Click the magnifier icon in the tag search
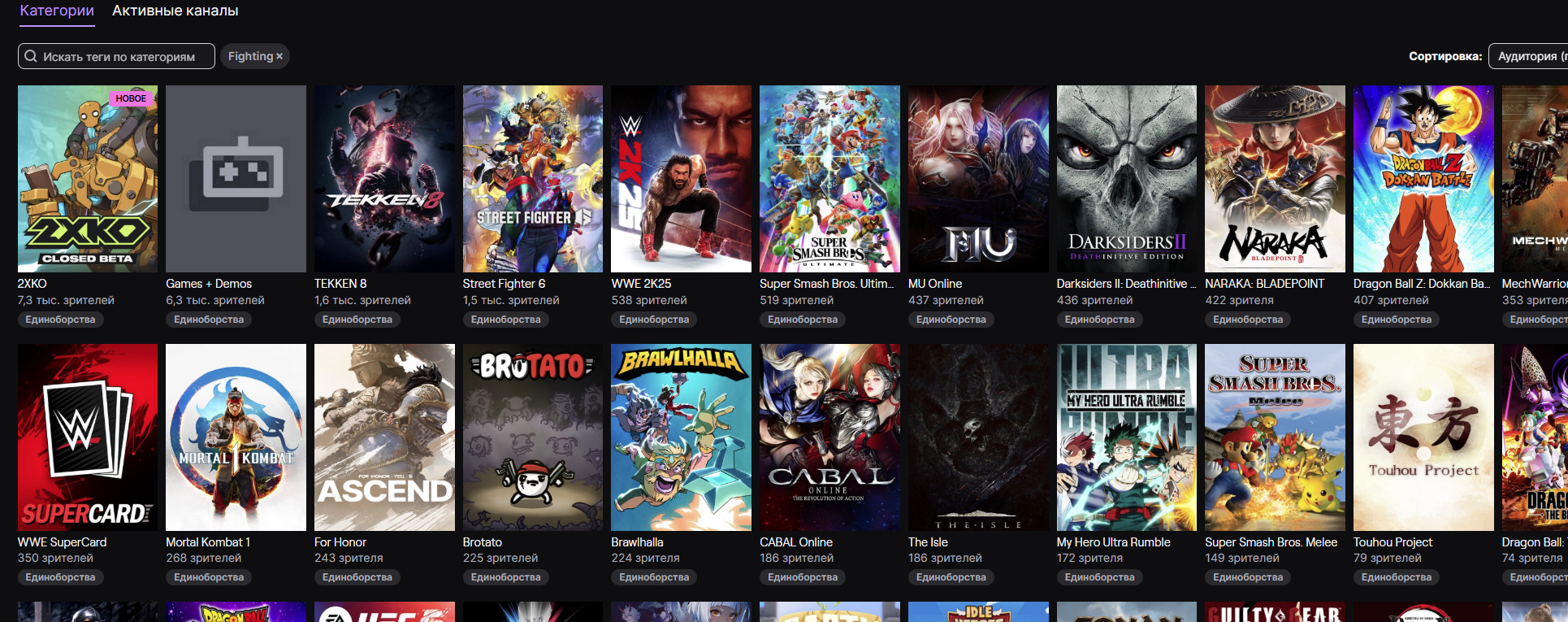The width and height of the screenshot is (1568, 622). pyautogui.click(x=31, y=56)
